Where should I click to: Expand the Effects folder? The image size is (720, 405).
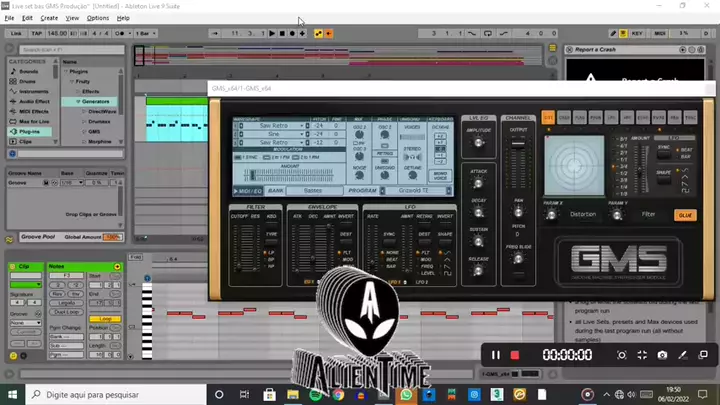point(78,92)
